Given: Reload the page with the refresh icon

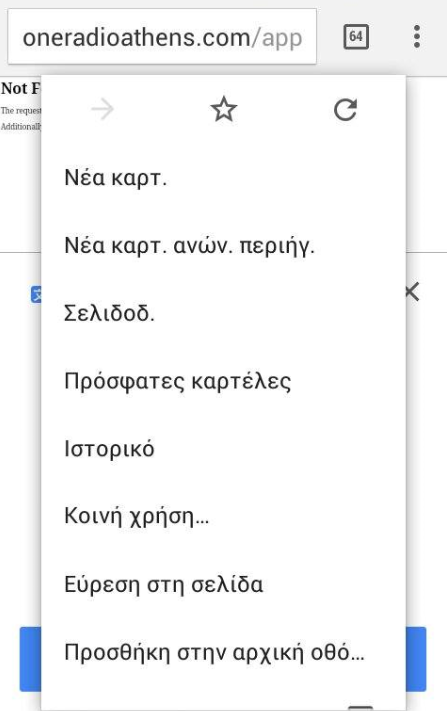Looking at the screenshot, I should [345, 110].
